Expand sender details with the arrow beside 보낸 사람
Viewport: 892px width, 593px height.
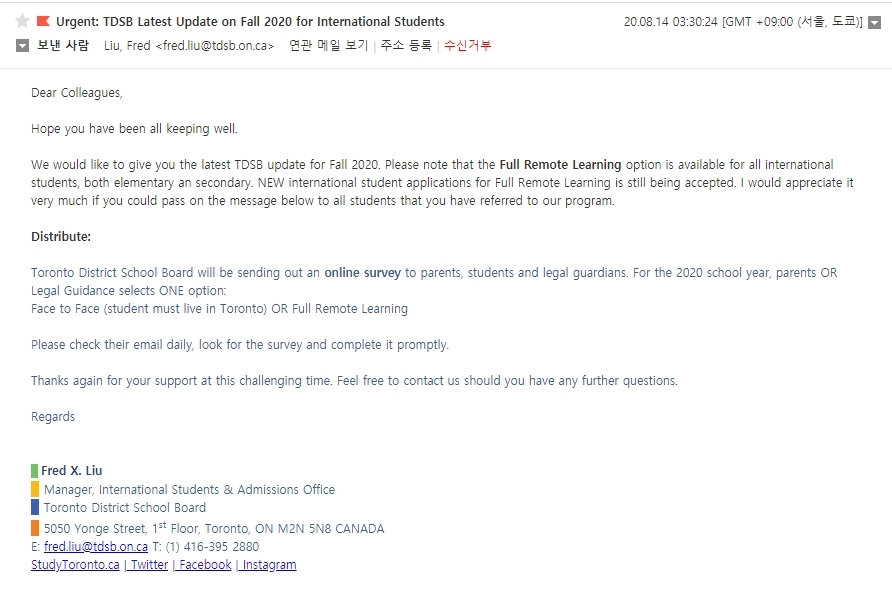coord(22,46)
